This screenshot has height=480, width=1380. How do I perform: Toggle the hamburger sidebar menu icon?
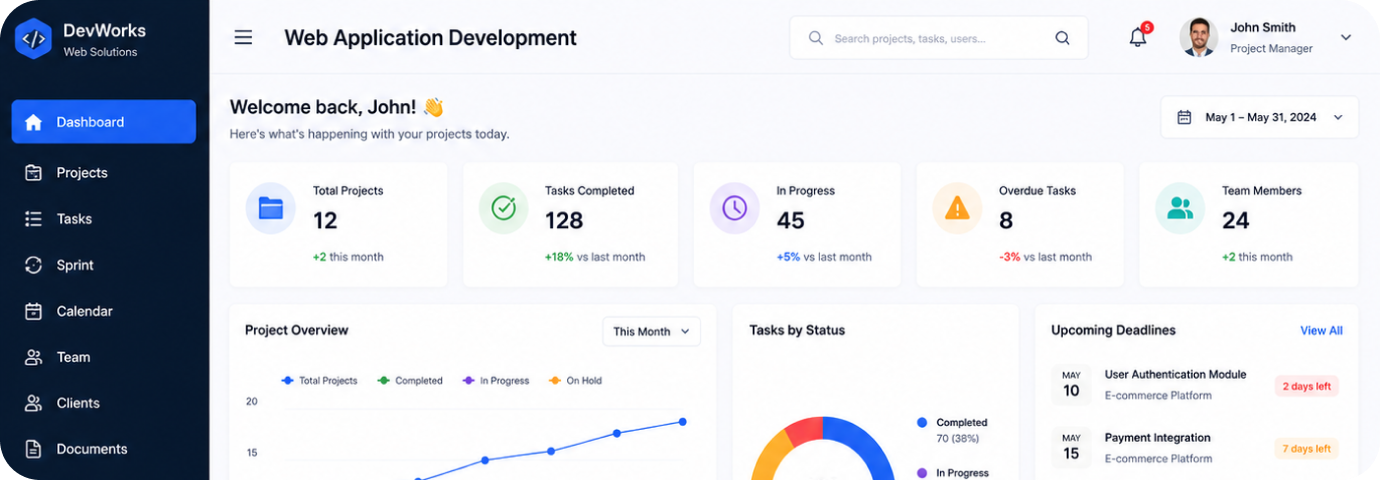pos(243,38)
